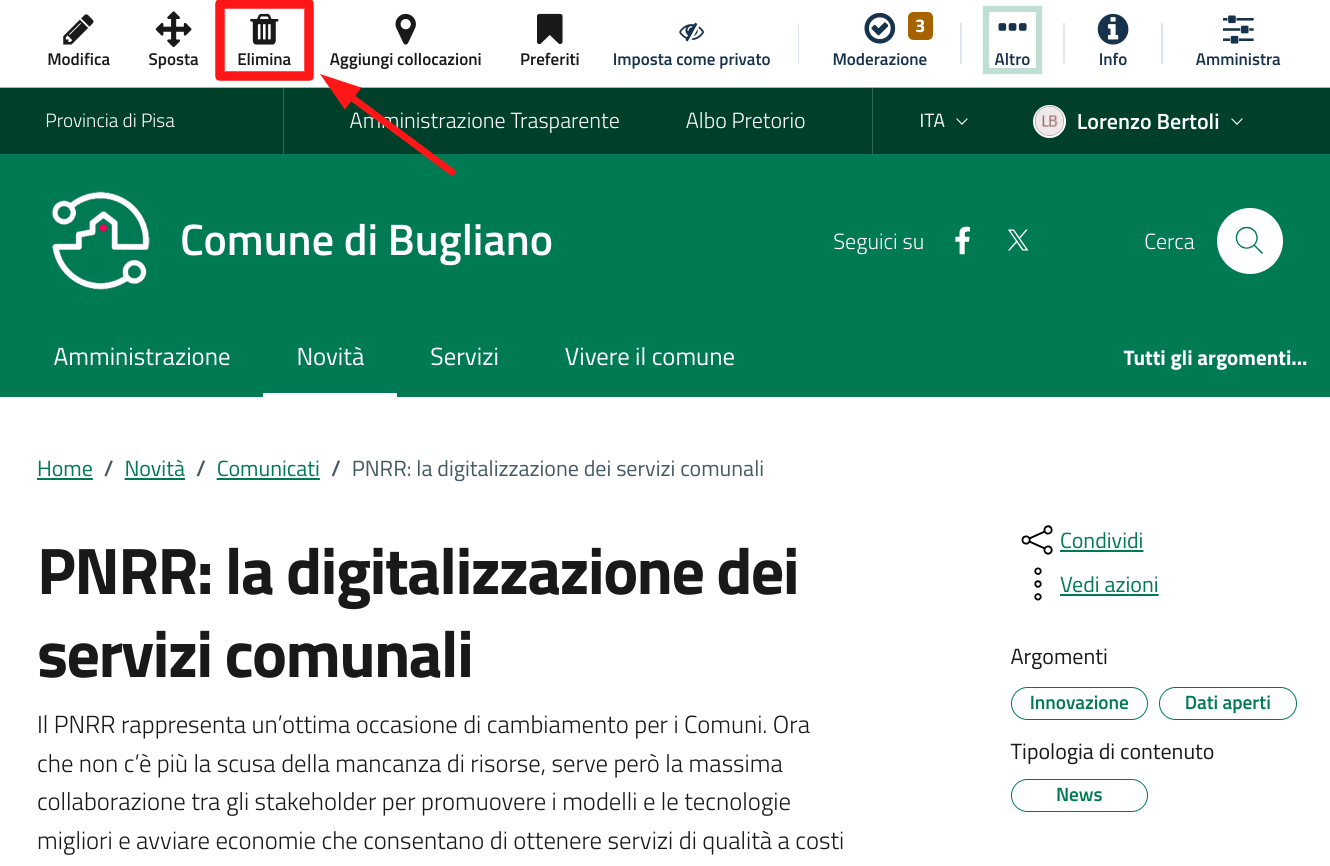Open the Moderazione panel
Image resolution: width=1330 pixels, height=866 pixels.
click(879, 31)
